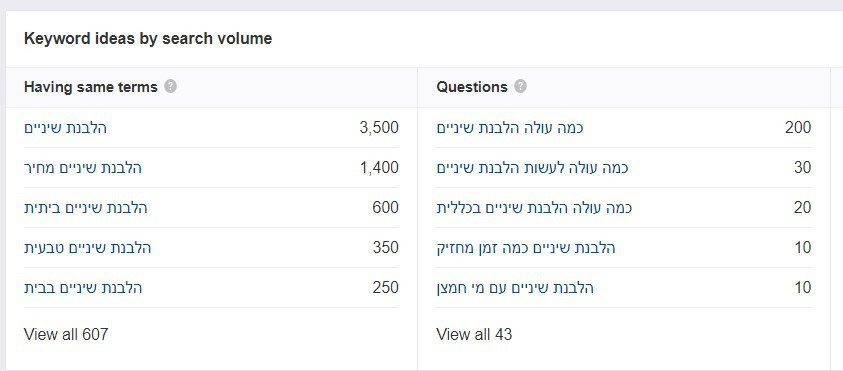The image size is (843, 371).
Task: Open keyword הלבנת שיניים ביתית
Action: [x=85, y=208]
